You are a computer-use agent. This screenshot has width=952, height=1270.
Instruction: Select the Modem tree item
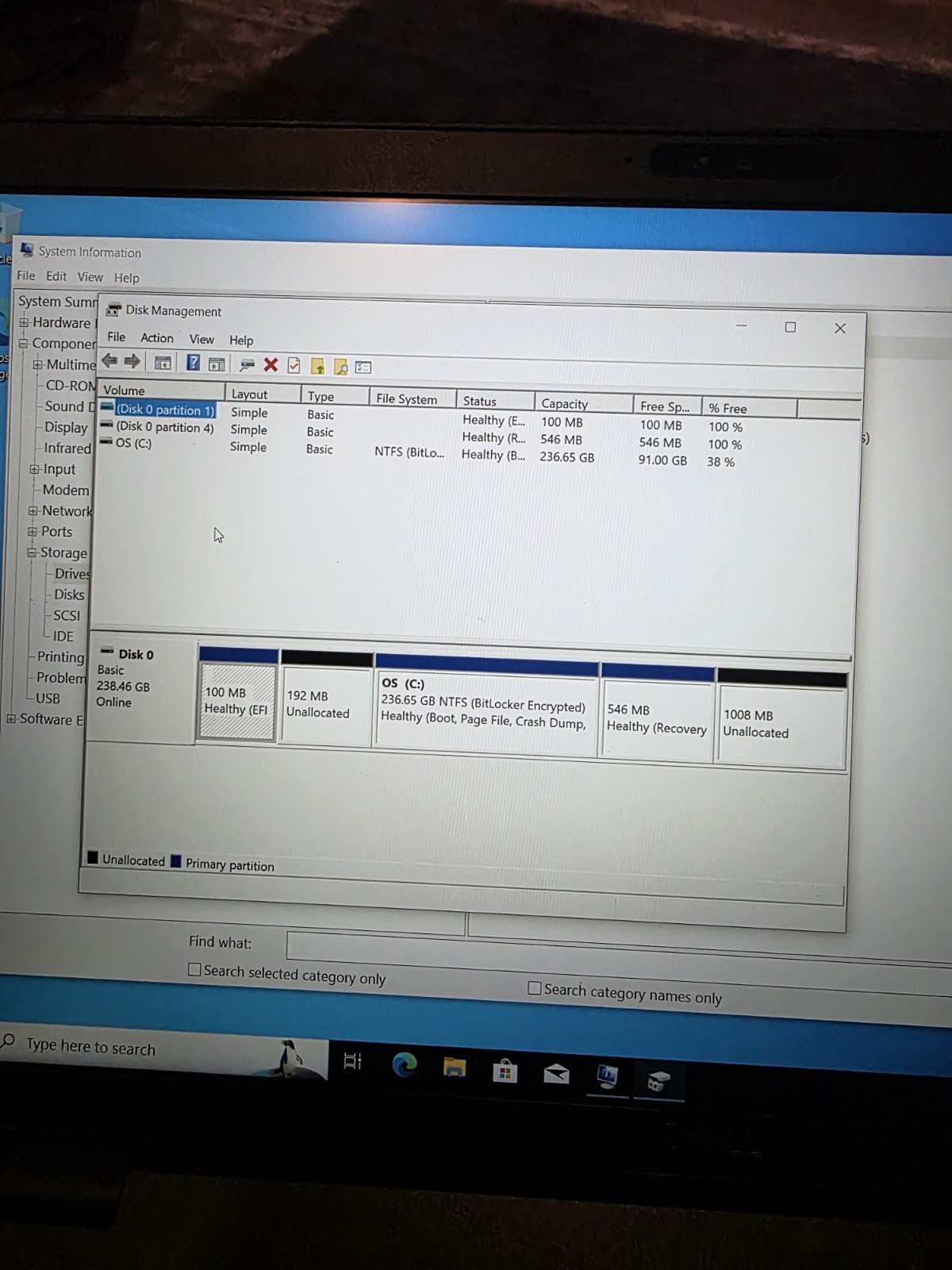click(x=66, y=490)
